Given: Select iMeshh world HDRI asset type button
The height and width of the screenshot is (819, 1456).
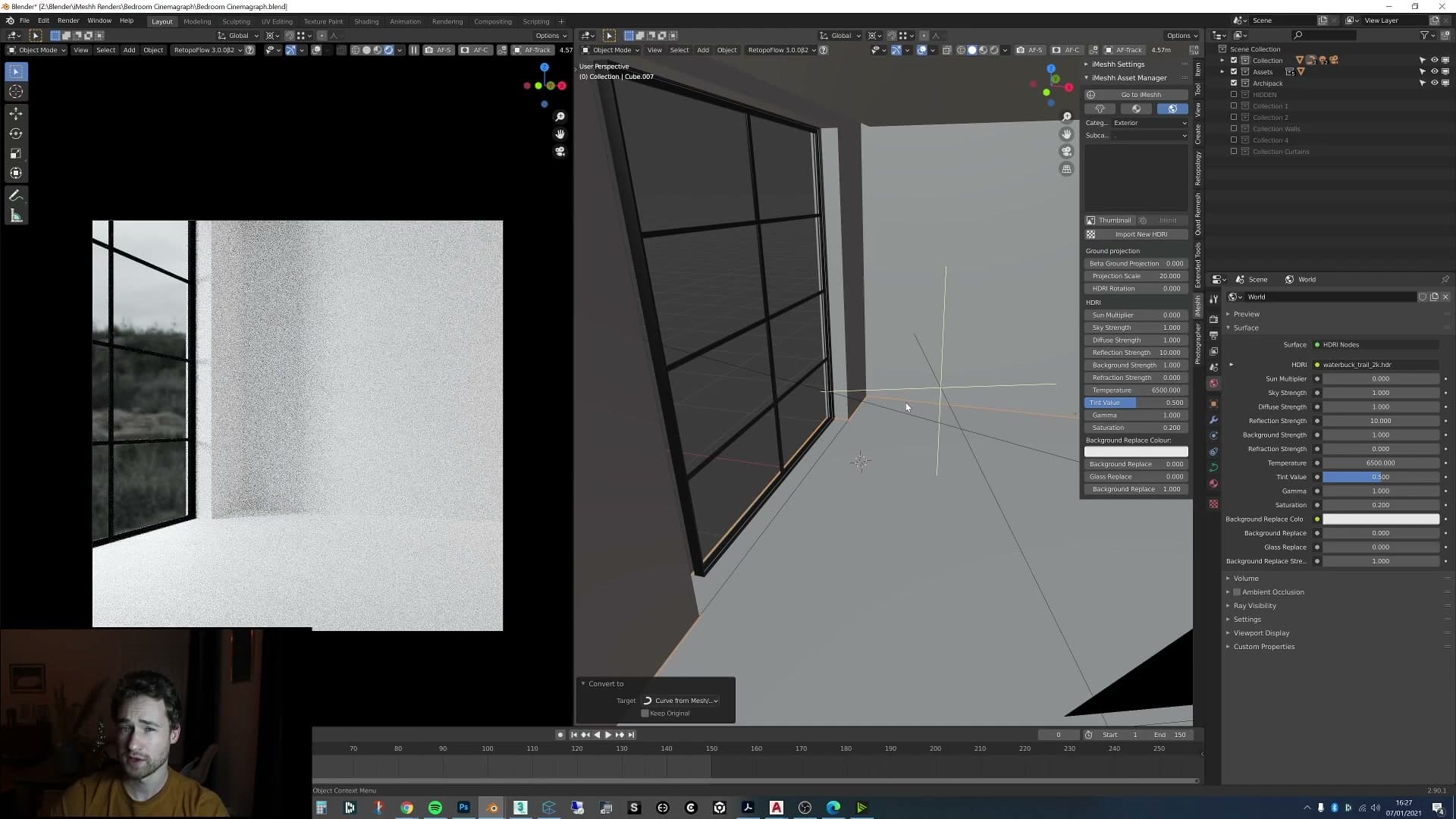Looking at the screenshot, I should pyautogui.click(x=1172, y=108).
